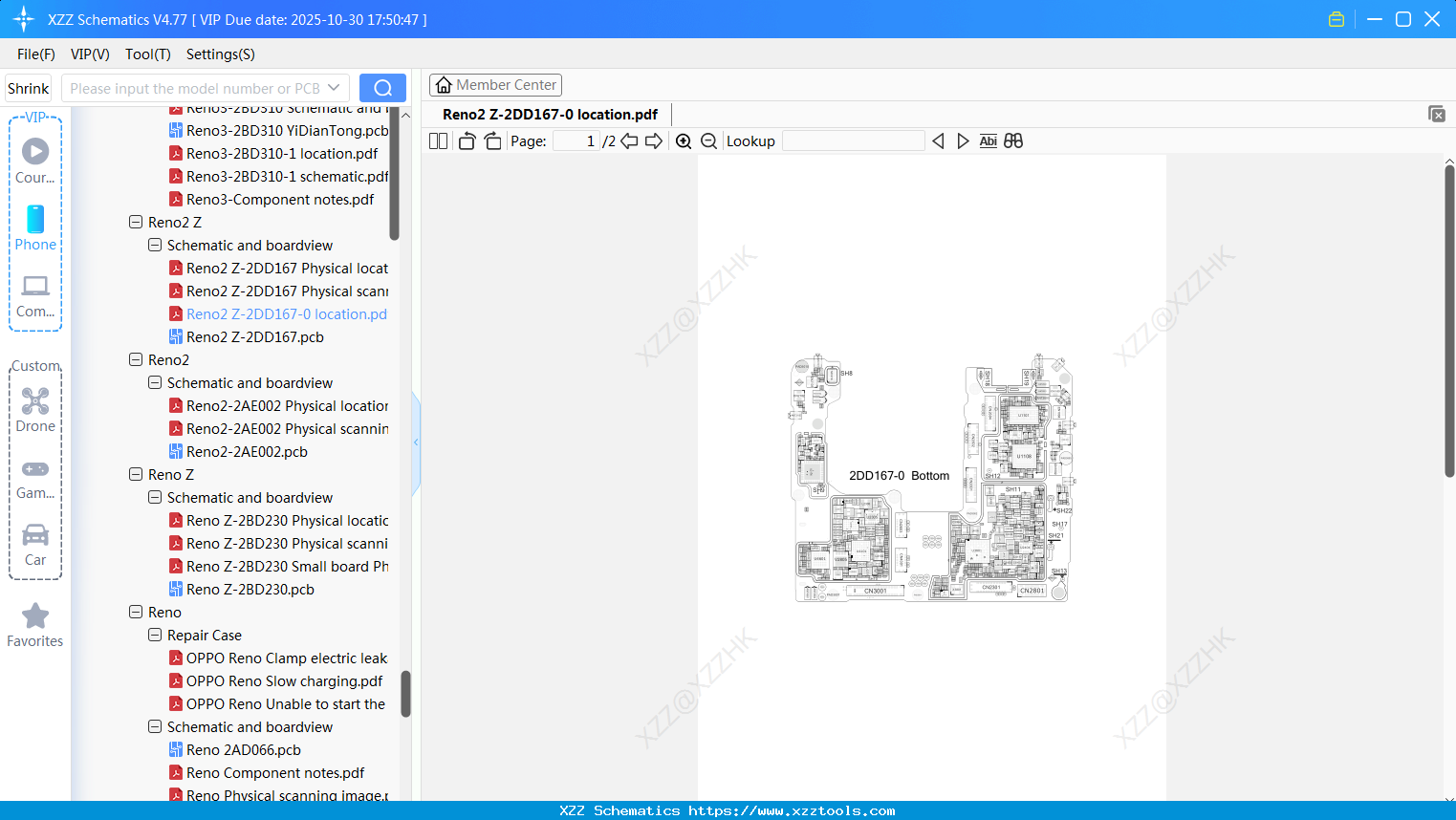Open Reno Z-2BD230.pcb file

pos(250,589)
